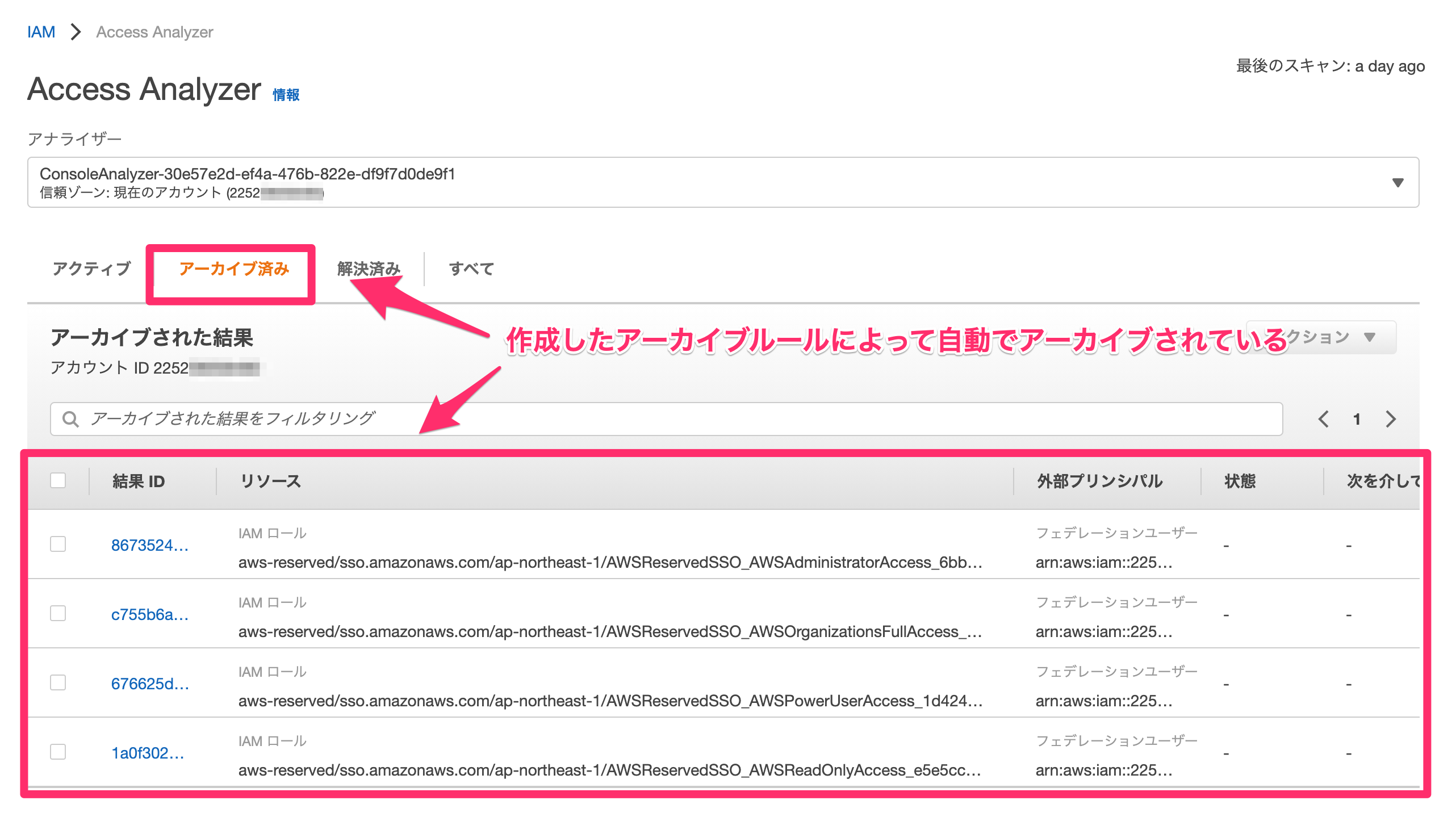Toggle the select-all header checkbox
Image resolution: width=1456 pixels, height=821 pixels.
point(58,480)
